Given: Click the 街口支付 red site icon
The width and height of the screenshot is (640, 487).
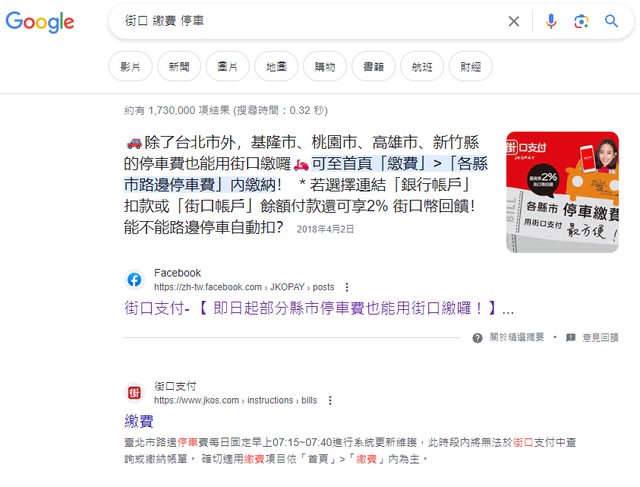Looking at the screenshot, I should pos(134,393).
